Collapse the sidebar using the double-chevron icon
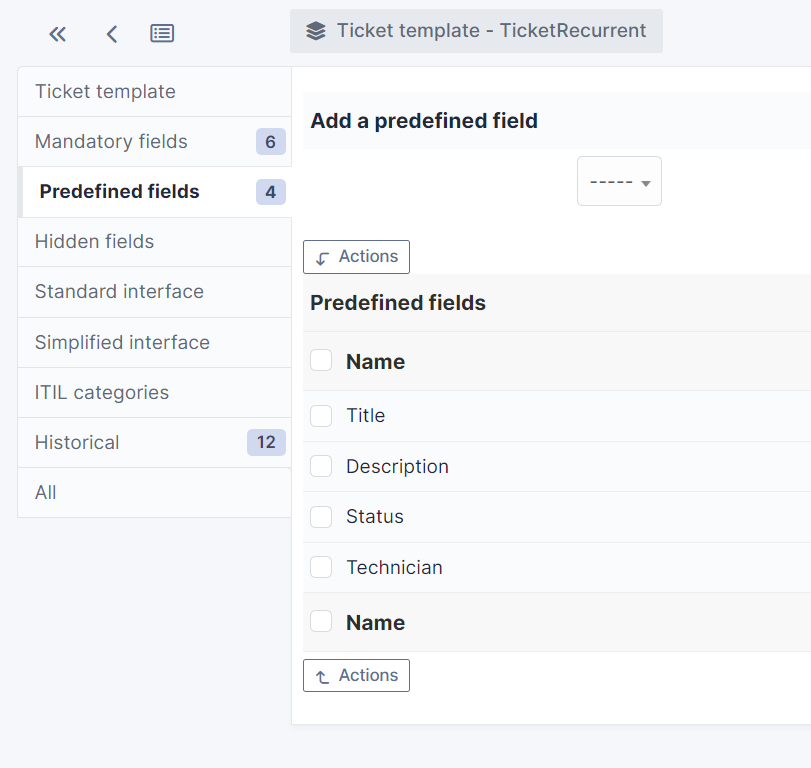The width and height of the screenshot is (811, 768). click(57, 33)
